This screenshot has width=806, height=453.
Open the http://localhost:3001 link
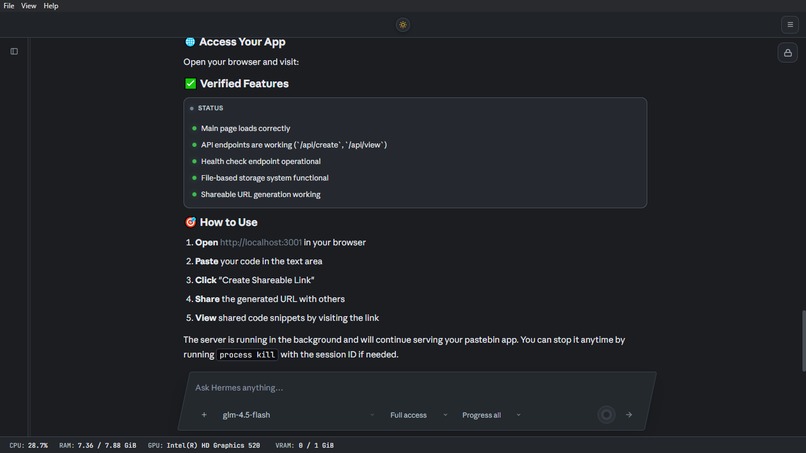point(261,242)
